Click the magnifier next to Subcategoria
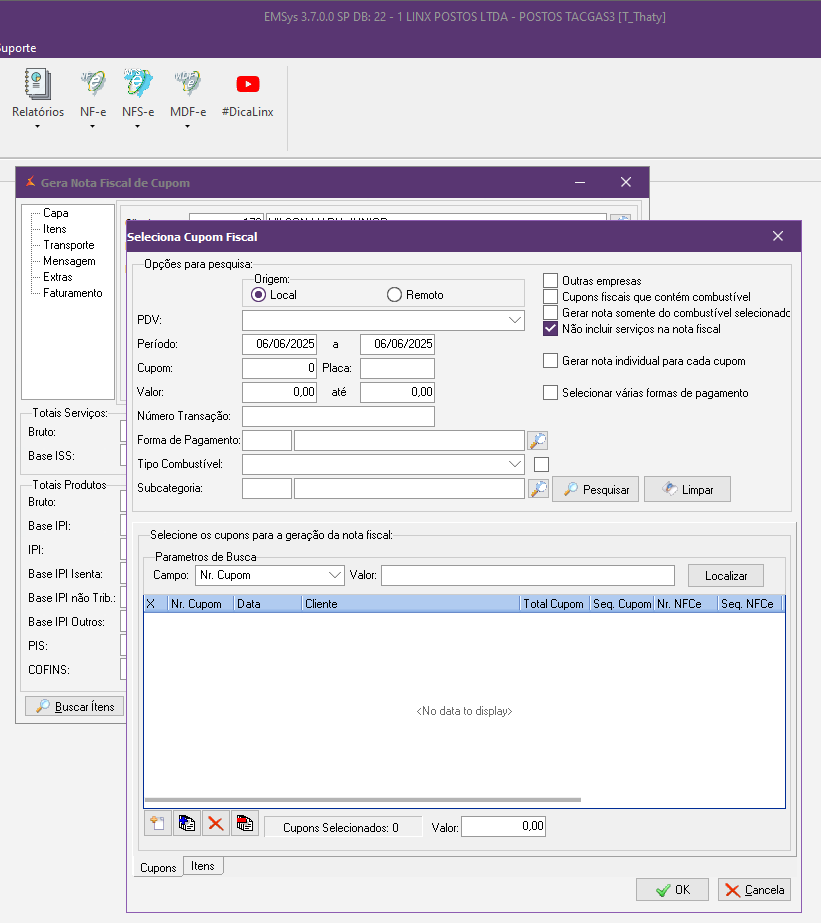 tap(538, 489)
